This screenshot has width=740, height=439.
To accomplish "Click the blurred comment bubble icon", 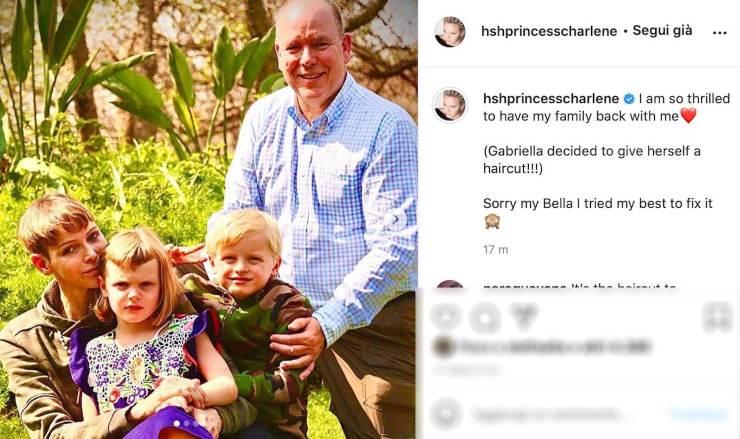I will pos(485,317).
